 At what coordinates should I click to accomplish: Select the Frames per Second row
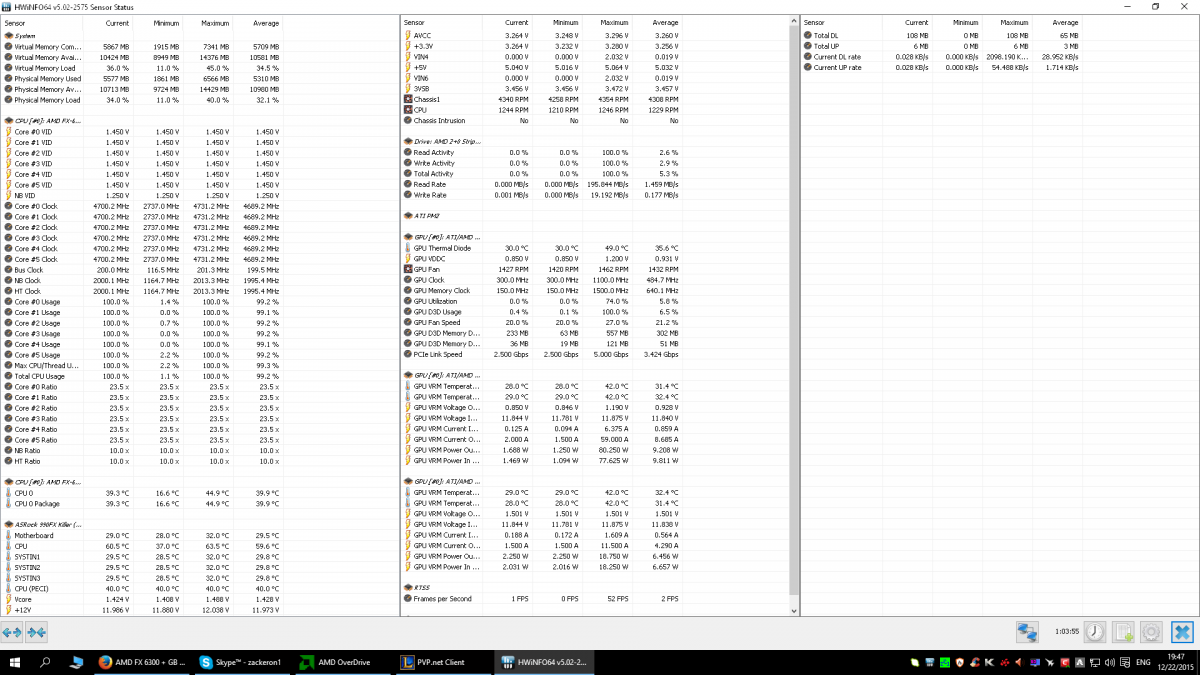click(541, 599)
